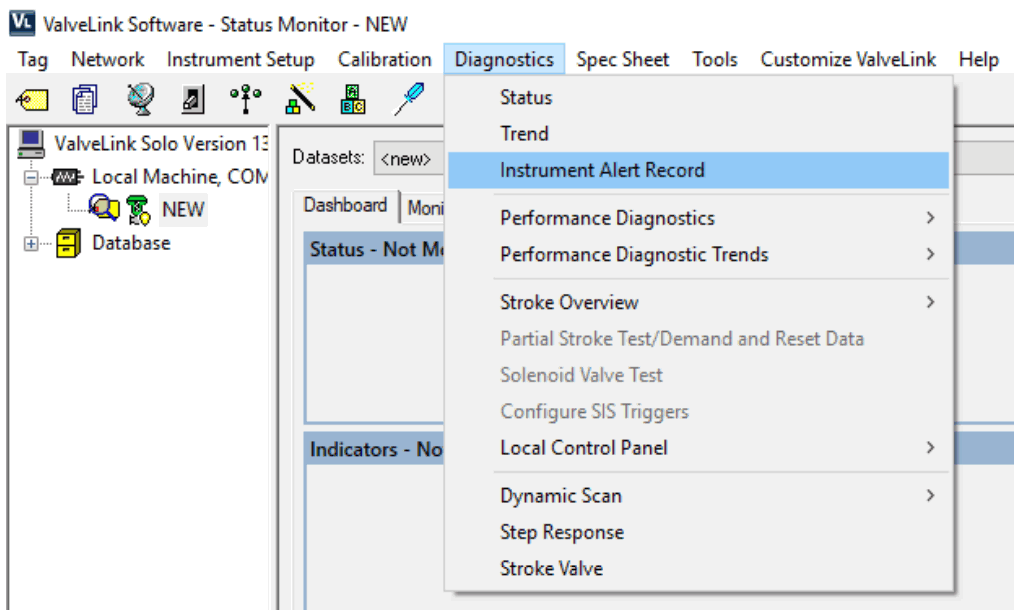
Task: Collapse the Local Machine tree node
Action: click(32, 177)
